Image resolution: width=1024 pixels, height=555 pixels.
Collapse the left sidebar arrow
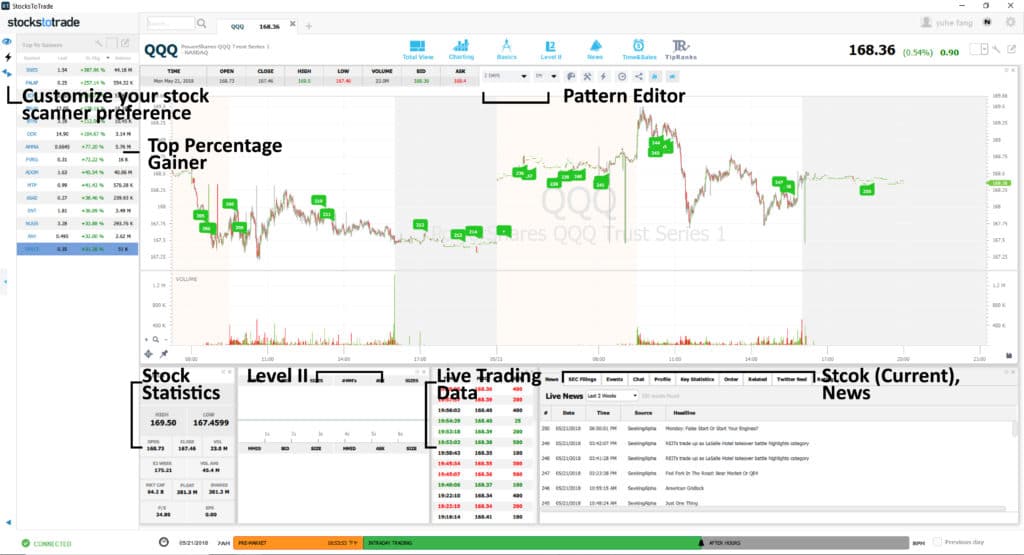[x=8, y=522]
